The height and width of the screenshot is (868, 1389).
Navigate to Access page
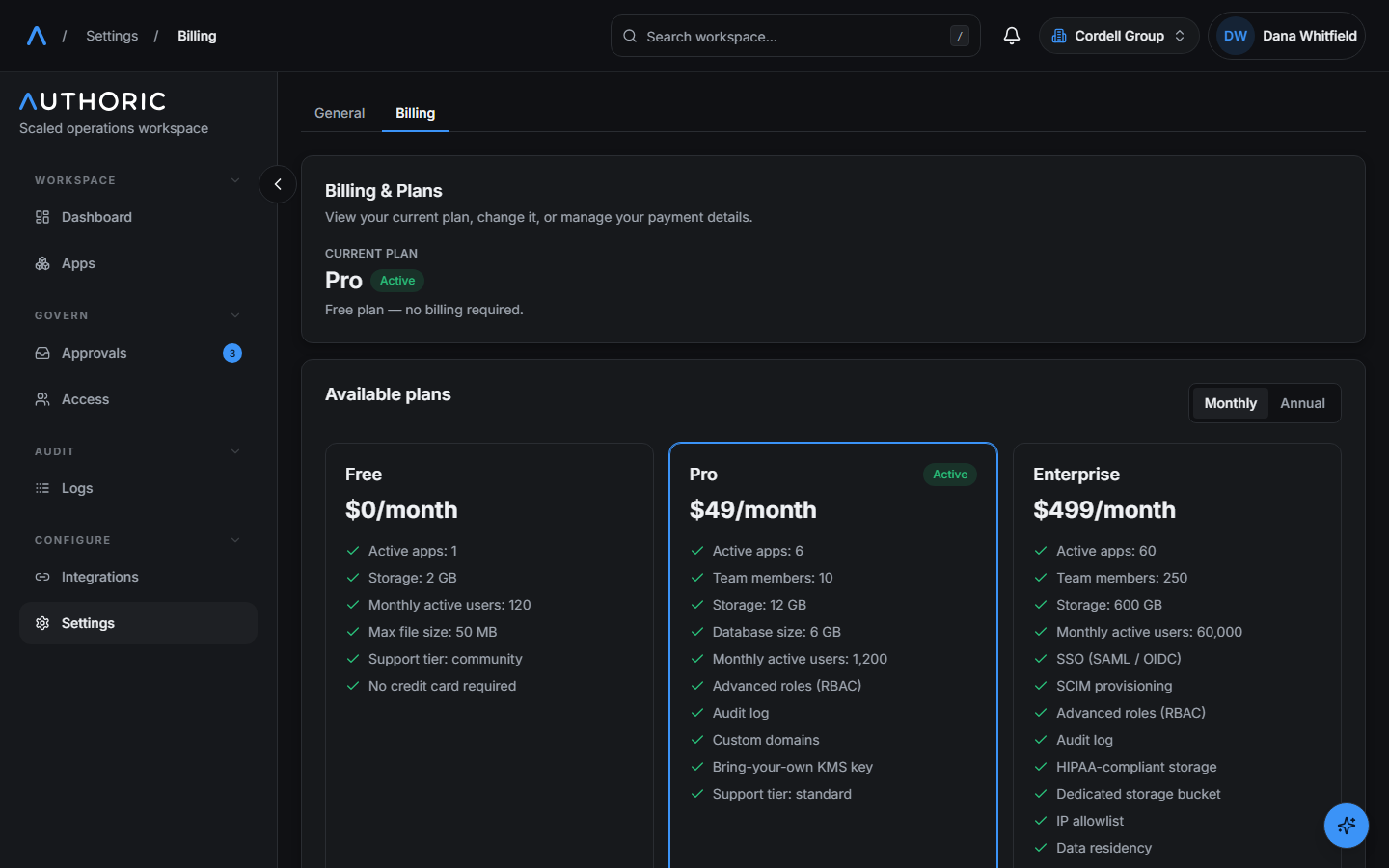(x=138, y=399)
